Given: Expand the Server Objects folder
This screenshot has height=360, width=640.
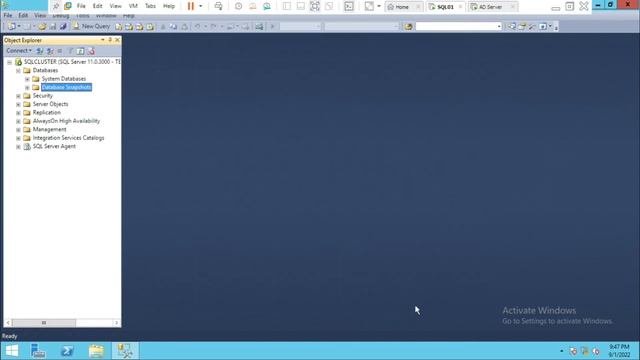Looking at the screenshot, I should [x=18, y=104].
